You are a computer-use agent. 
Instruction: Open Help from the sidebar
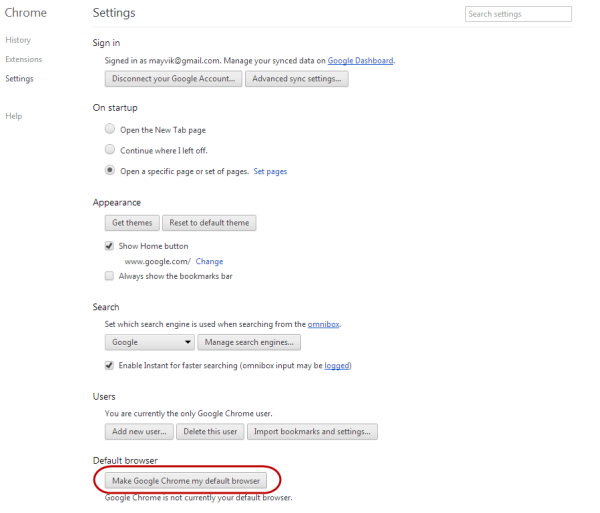14,116
